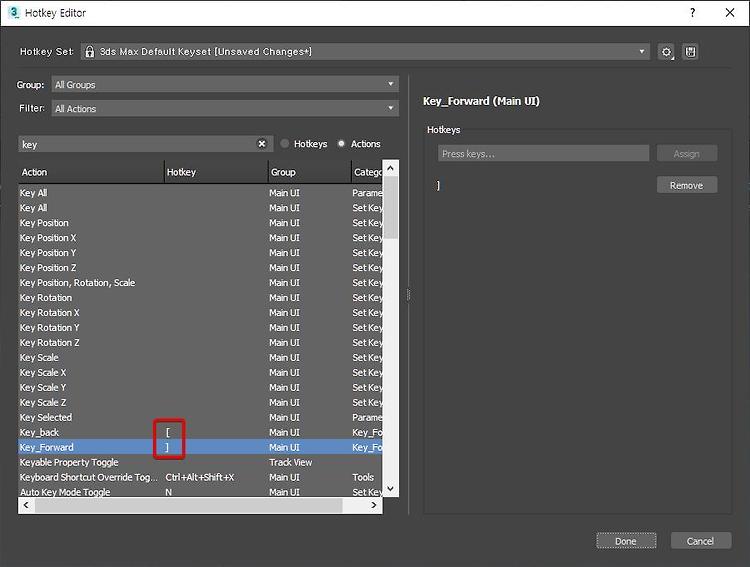Click the vertical scrollbar thumb of action list
The width and height of the screenshot is (750, 567).
(x=390, y=207)
